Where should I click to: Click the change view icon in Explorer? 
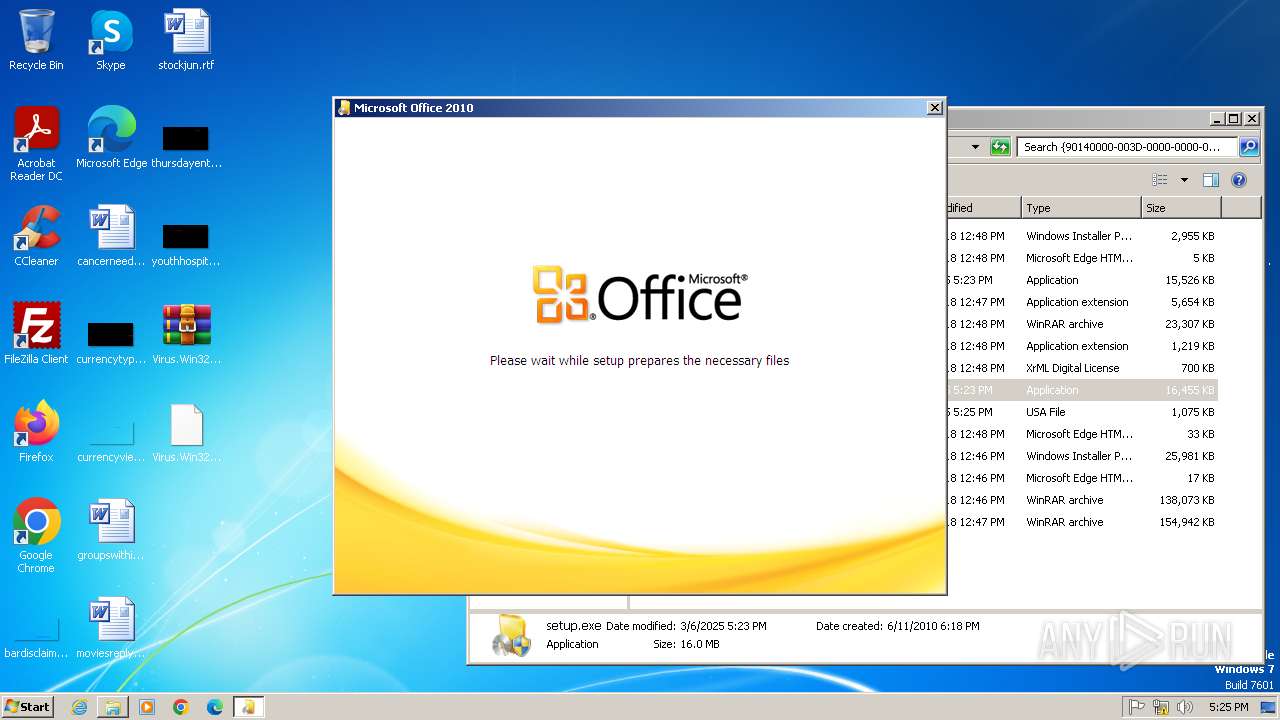click(x=1160, y=180)
